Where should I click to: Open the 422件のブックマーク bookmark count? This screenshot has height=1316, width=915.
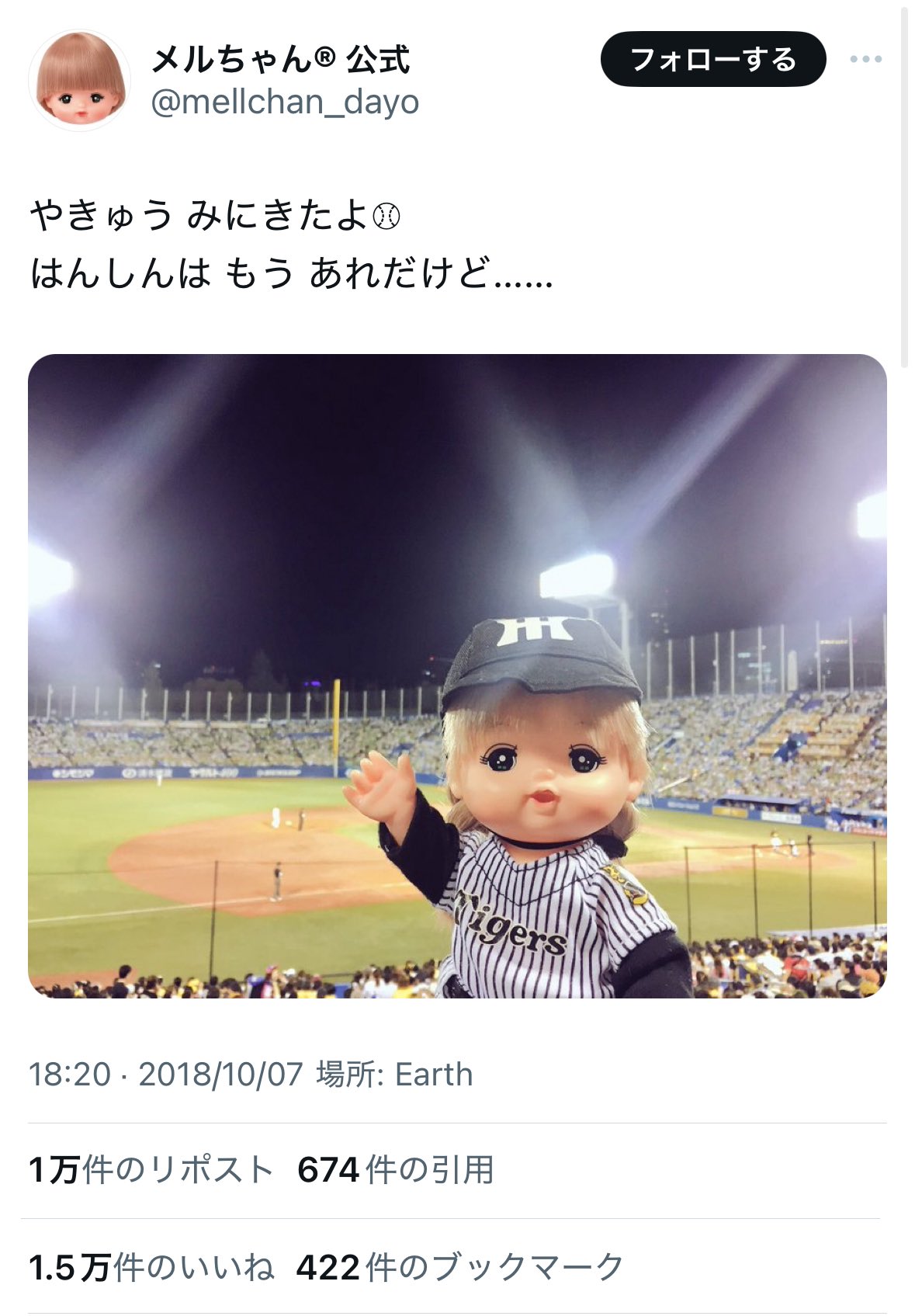460,1268
